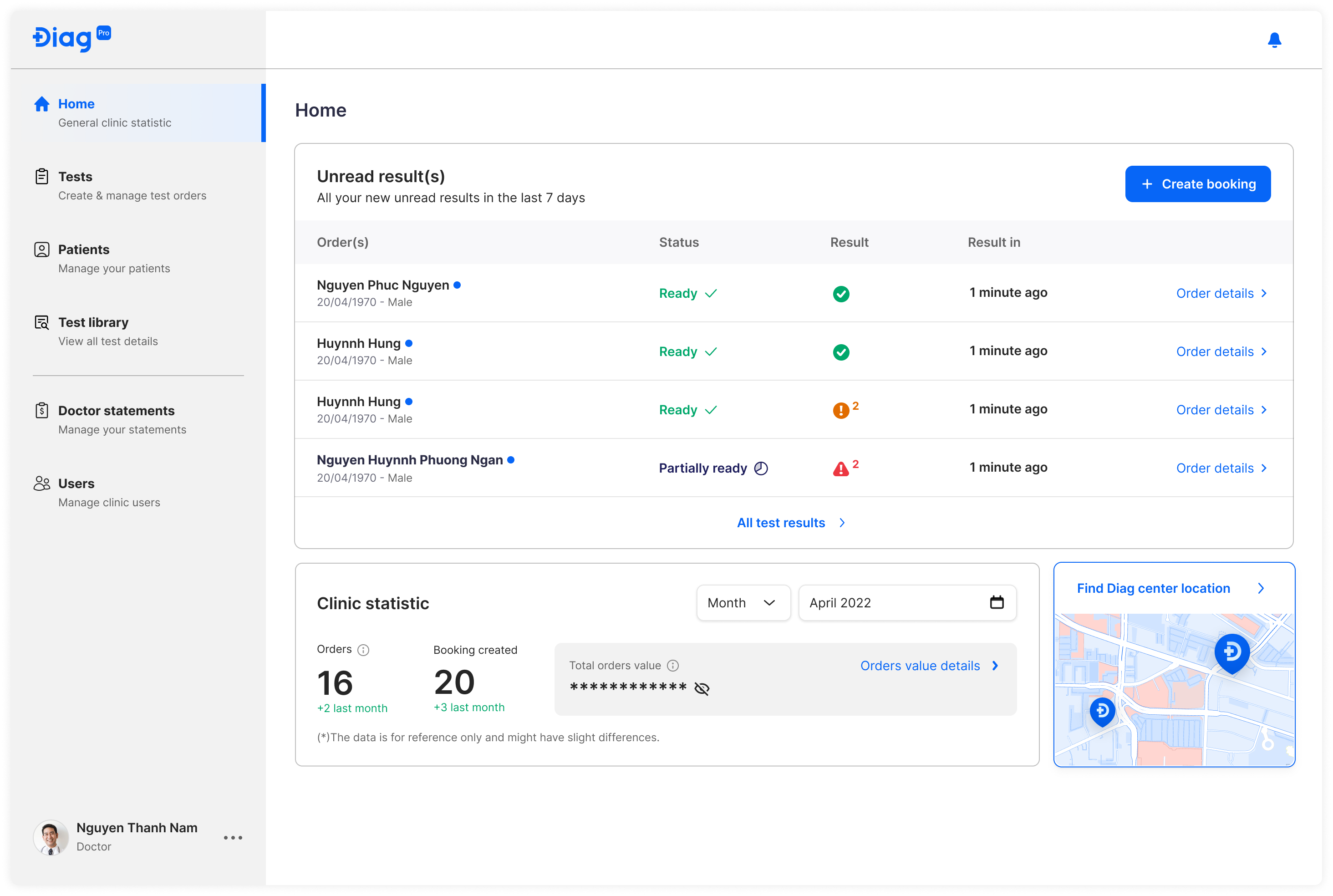Click the Test library icon
Image resolution: width=1333 pixels, height=896 pixels.
[42, 322]
